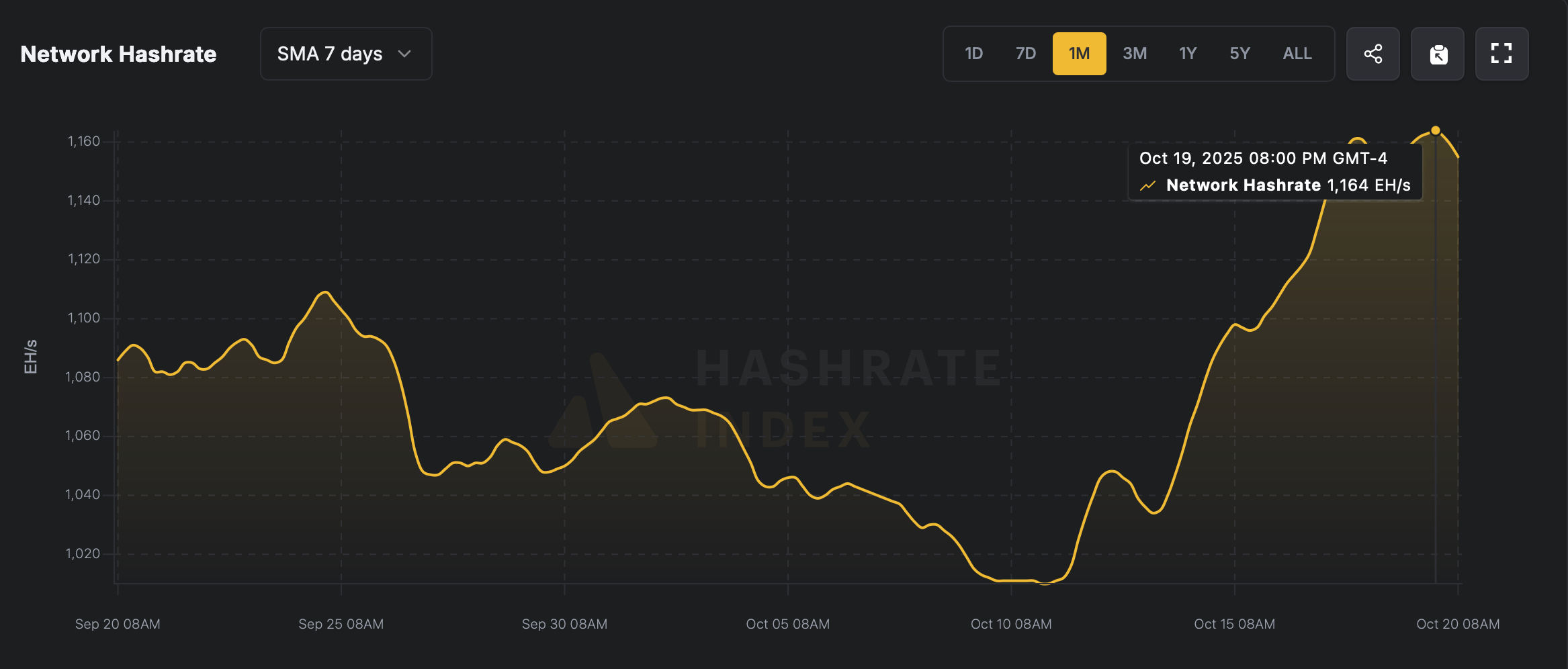Enable the 7D time range view
Viewport: 1568px width, 669px height.
[x=1026, y=53]
